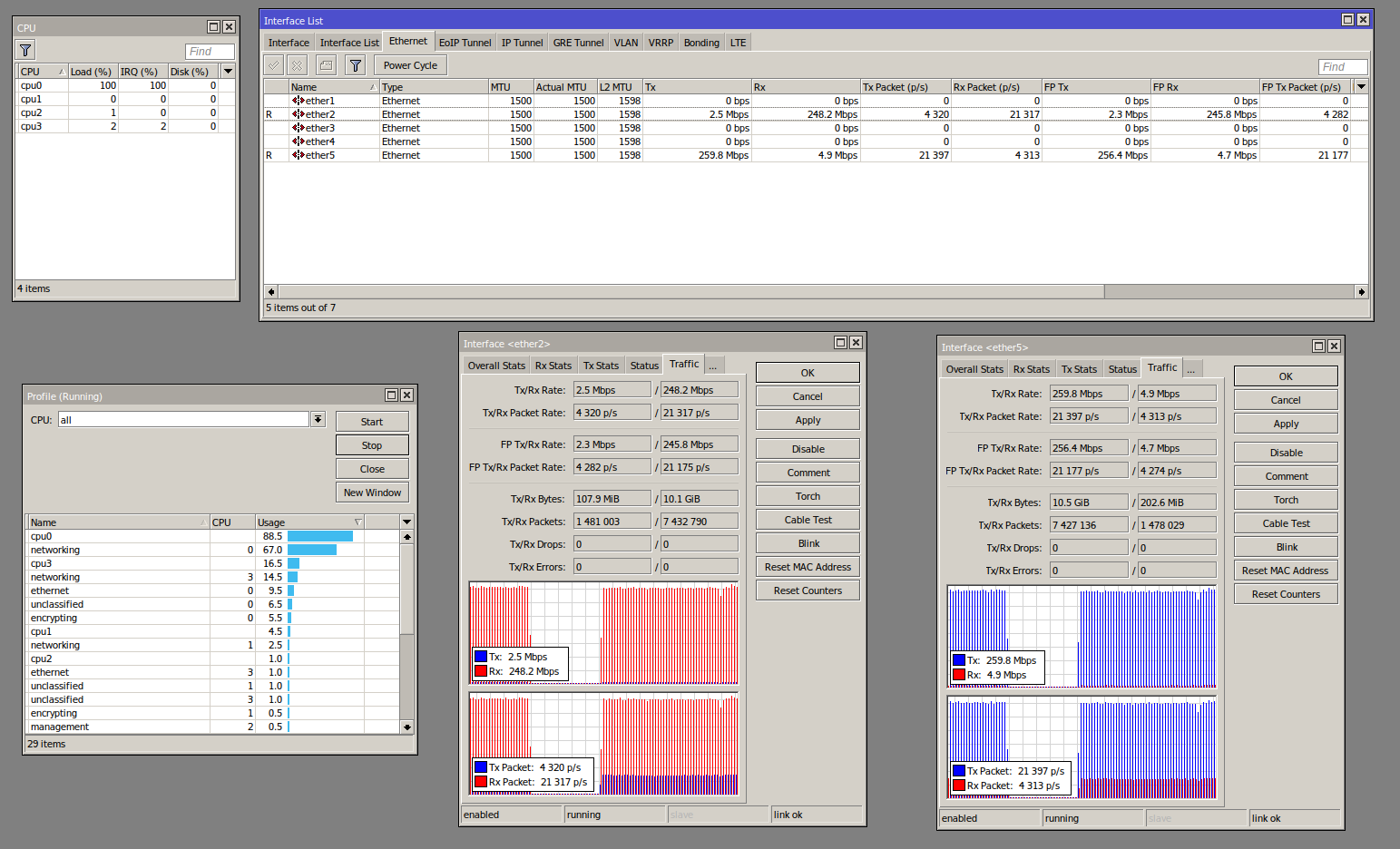Image resolution: width=1400 pixels, height=849 pixels.
Task: Select the ether1 interface icon in the list
Action: pyautogui.click(x=299, y=101)
